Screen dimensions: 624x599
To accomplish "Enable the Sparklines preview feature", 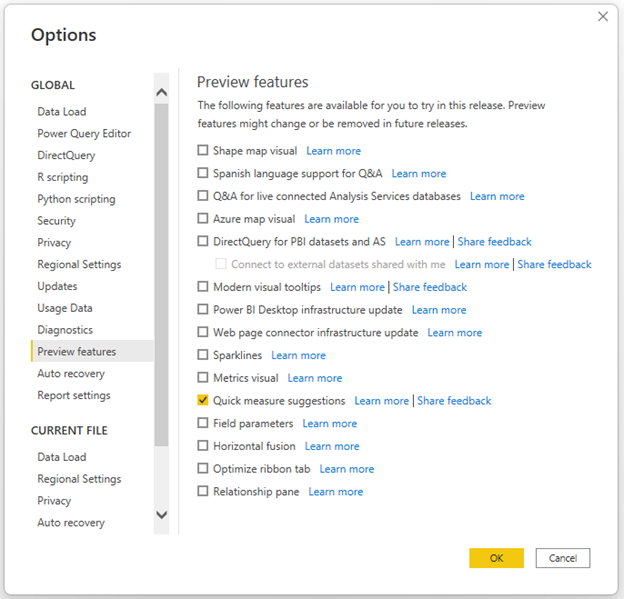I will (x=203, y=355).
